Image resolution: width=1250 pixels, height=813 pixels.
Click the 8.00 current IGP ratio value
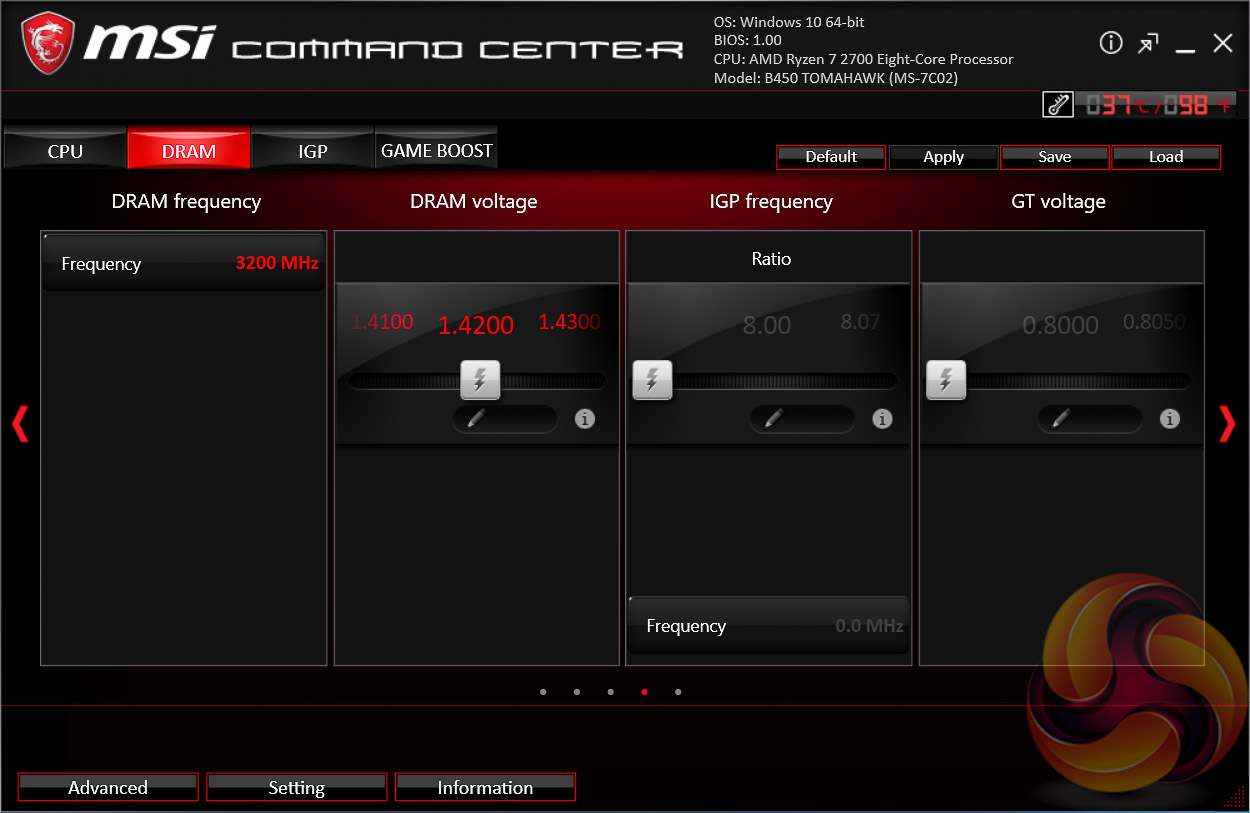click(767, 325)
